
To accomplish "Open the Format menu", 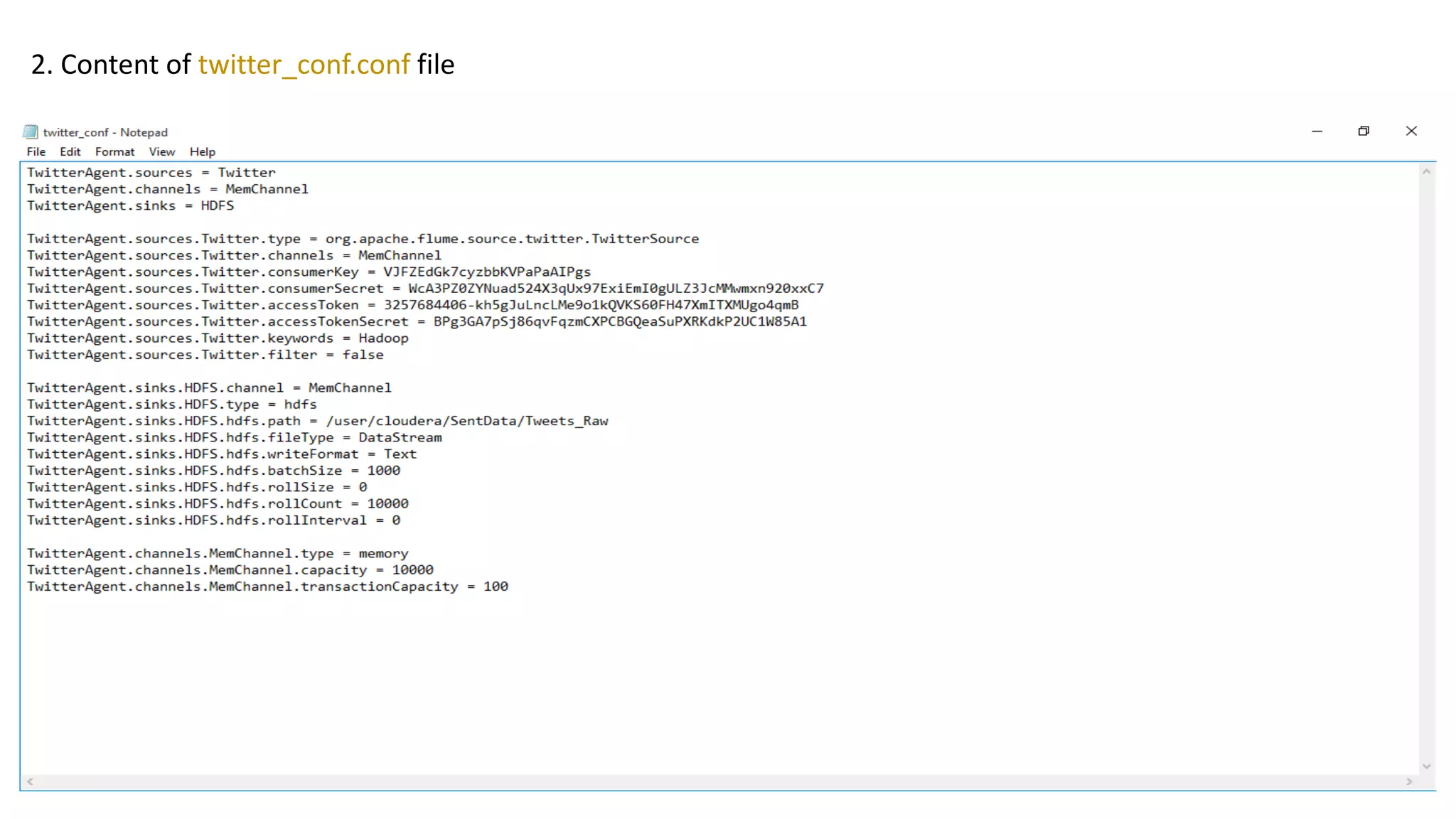I will coord(114,151).
